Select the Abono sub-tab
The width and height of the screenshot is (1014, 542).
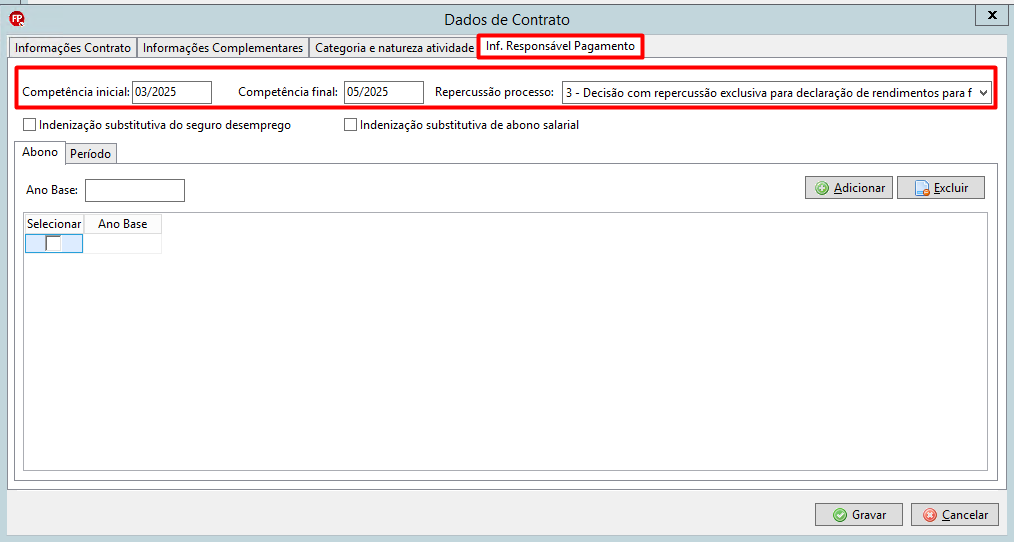pyautogui.click(x=40, y=152)
